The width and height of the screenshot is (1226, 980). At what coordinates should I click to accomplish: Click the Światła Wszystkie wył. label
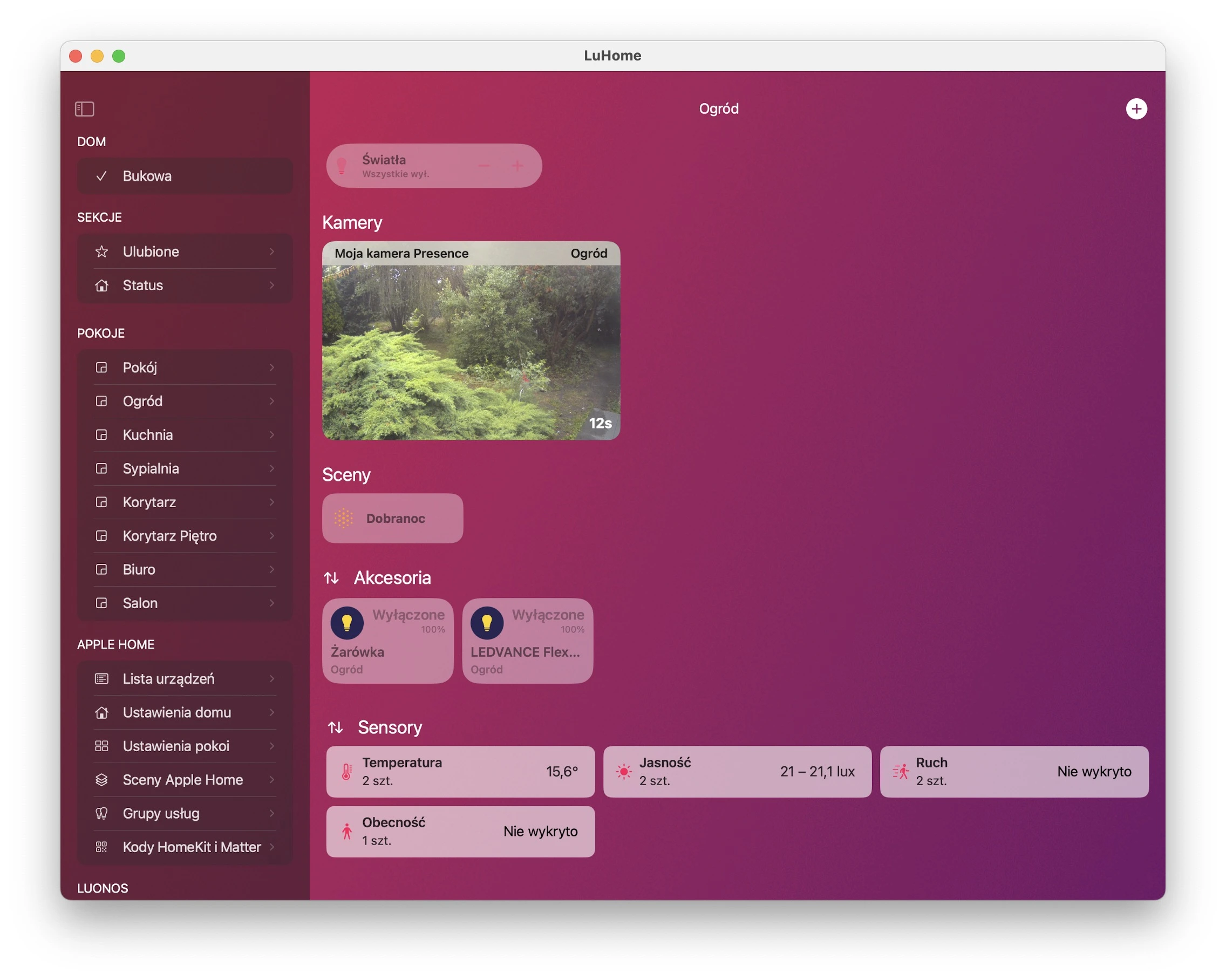coord(396,166)
